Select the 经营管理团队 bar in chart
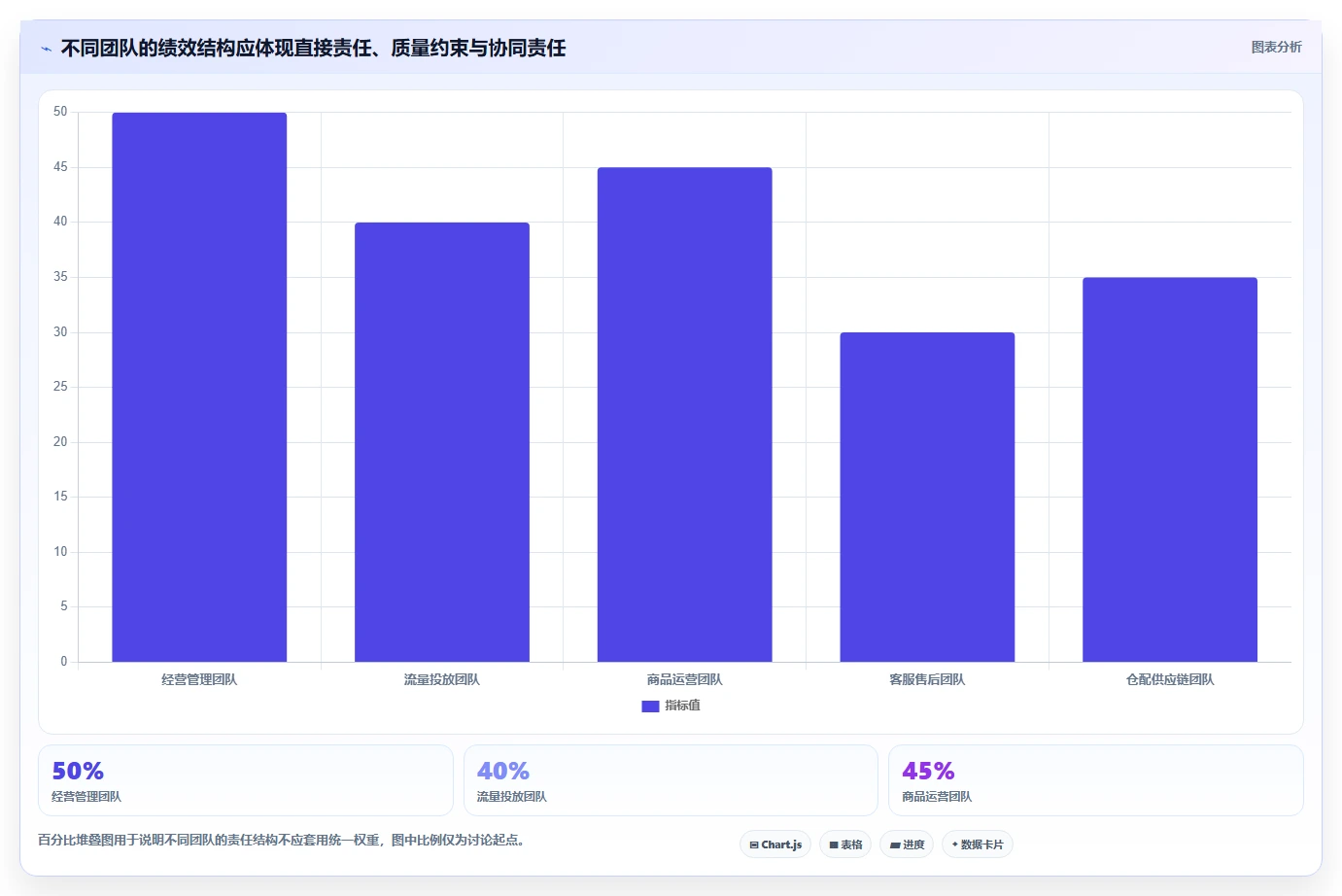The width and height of the screenshot is (1342, 896). [x=199, y=387]
